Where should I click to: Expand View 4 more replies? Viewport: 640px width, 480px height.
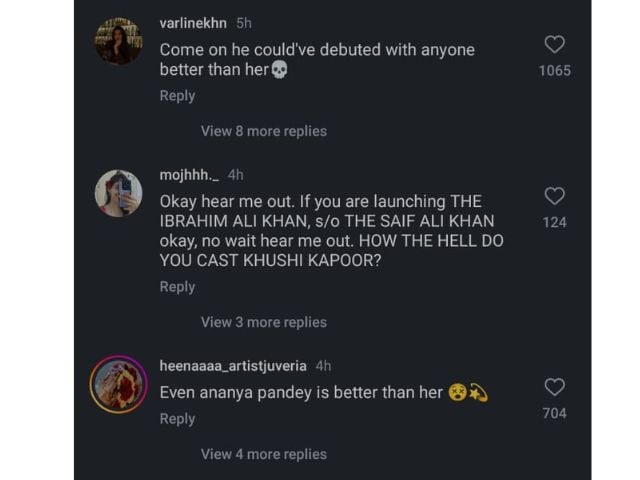(x=263, y=454)
